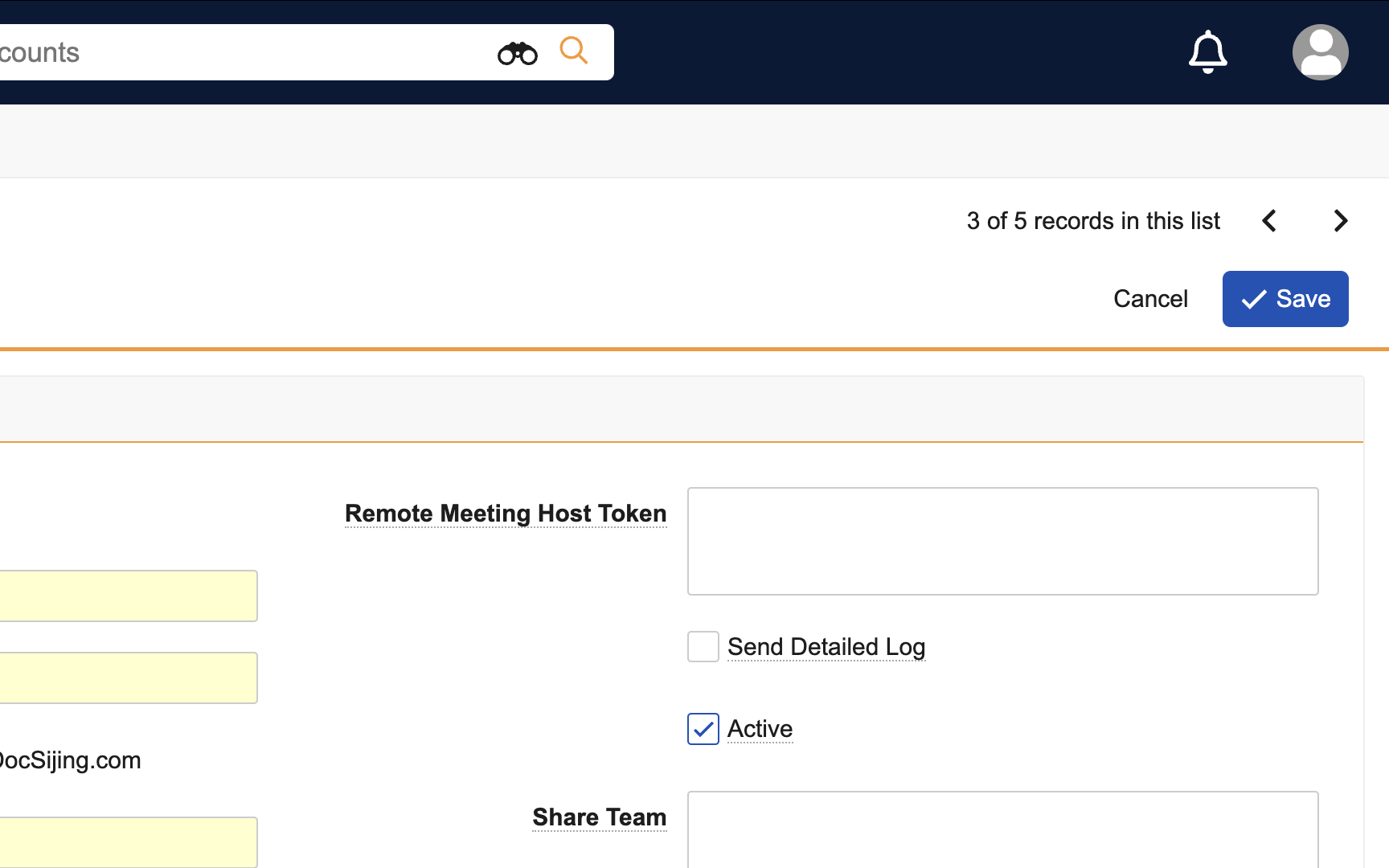Image resolution: width=1389 pixels, height=868 pixels.
Task: Open the notifications bell
Action: coord(1207,52)
